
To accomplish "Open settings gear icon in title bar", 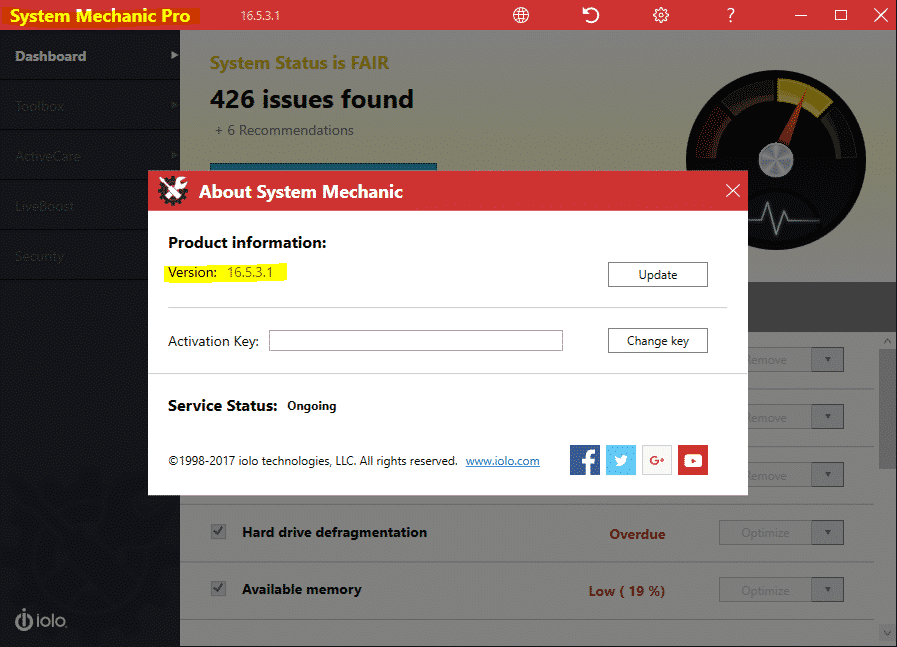I will [661, 15].
